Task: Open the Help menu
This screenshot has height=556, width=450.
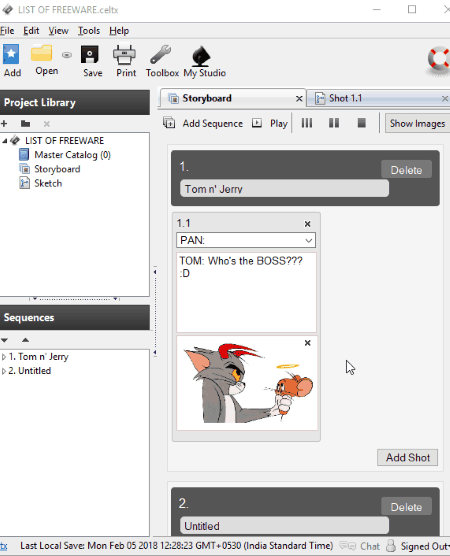Action: 119,31
